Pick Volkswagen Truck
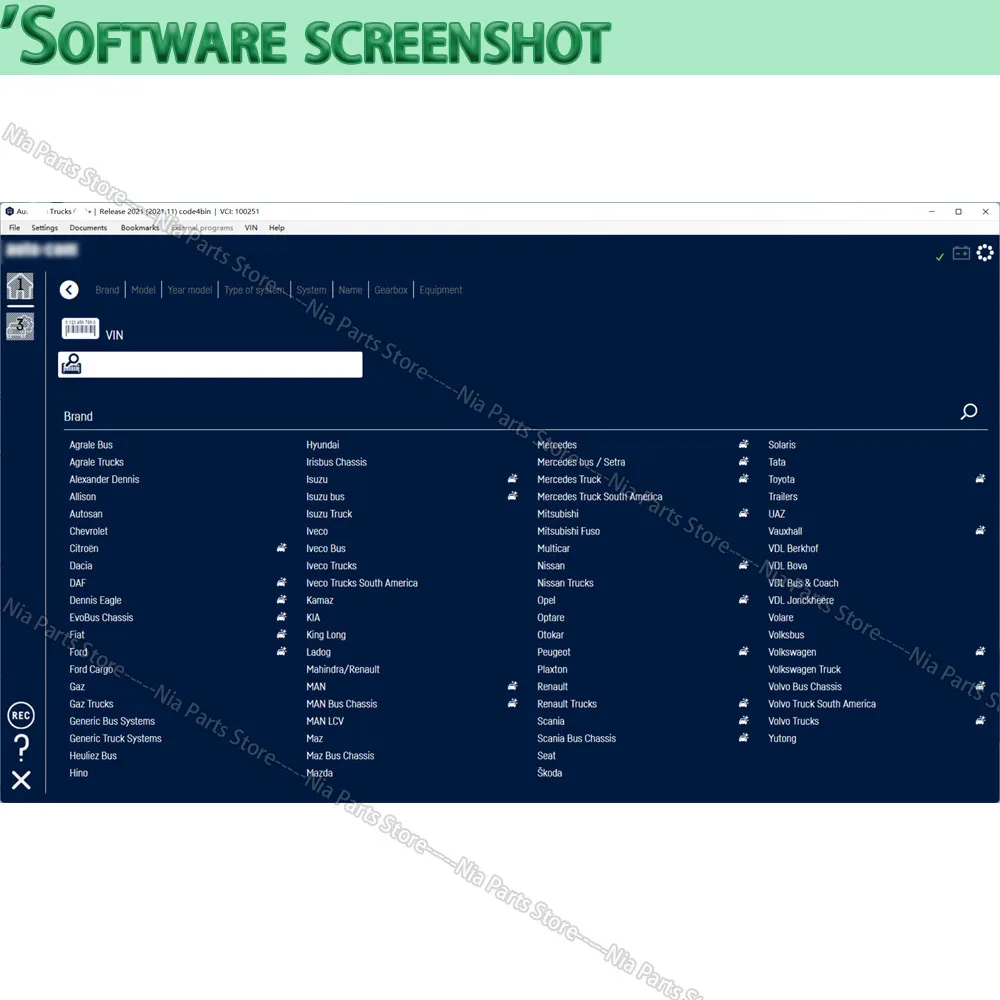 [805, 670]
